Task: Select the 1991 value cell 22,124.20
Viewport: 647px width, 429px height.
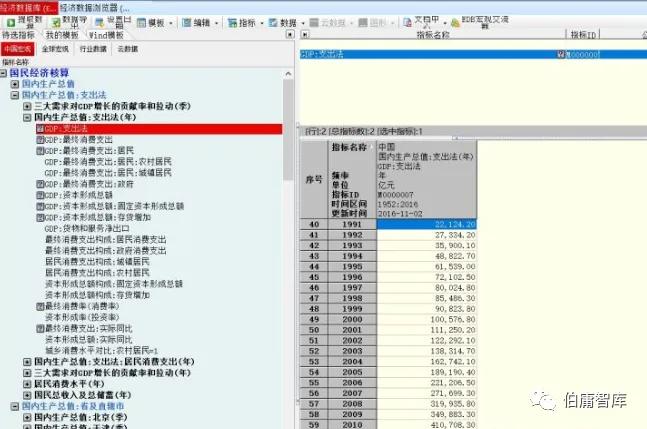Action: 427,224
